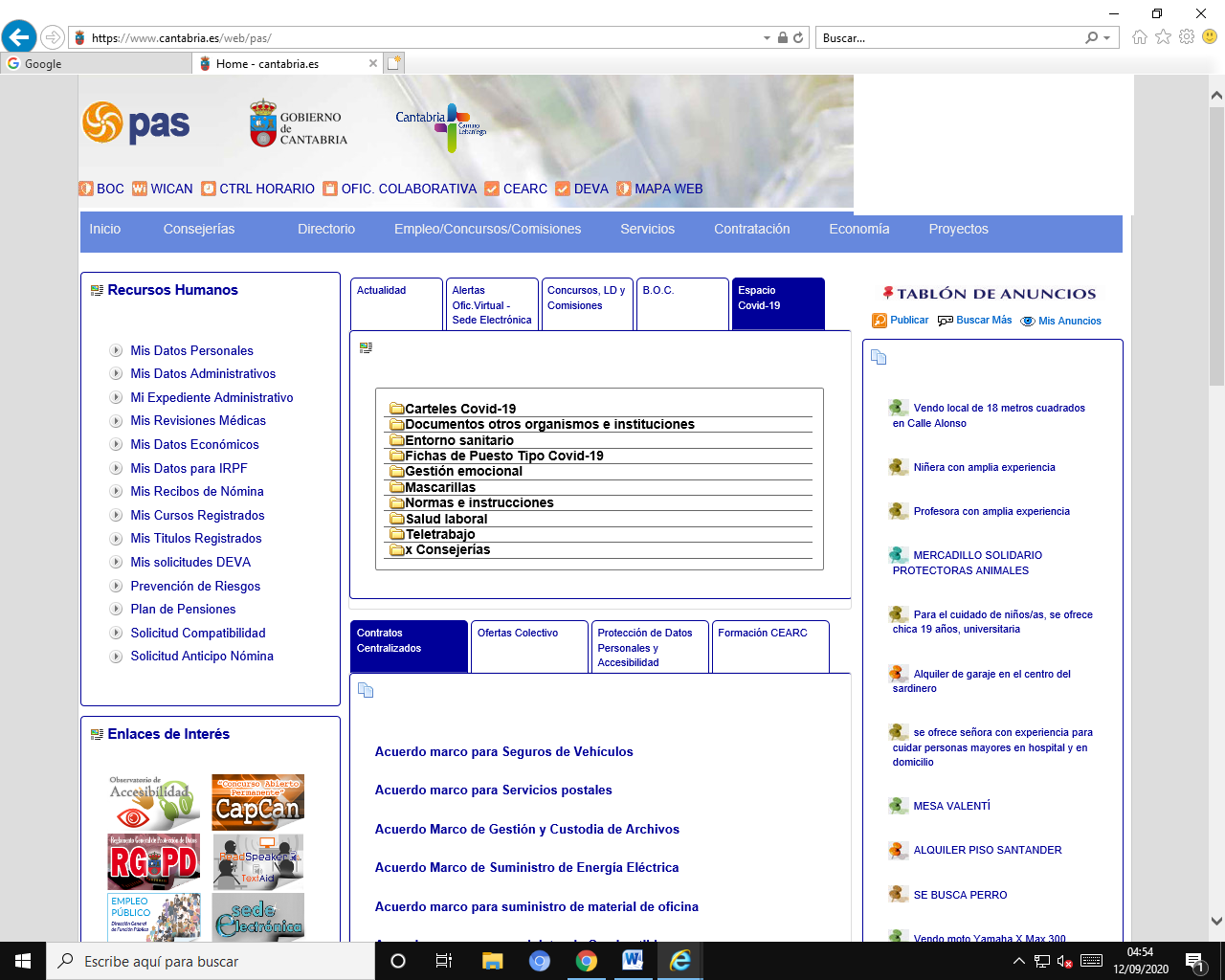1225x980 pixels.
Task: Click the refresh icon in address bar
Action: 798,38
